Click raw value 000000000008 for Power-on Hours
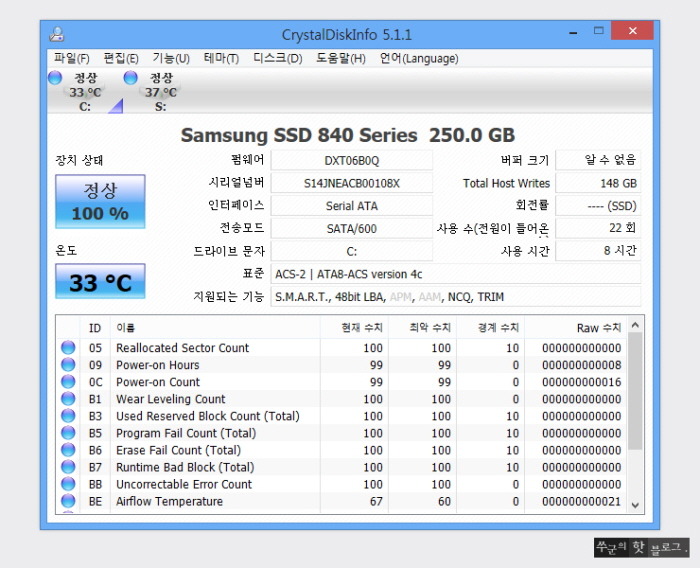Viewport: 700px width, 568px height. click(581, 365)
